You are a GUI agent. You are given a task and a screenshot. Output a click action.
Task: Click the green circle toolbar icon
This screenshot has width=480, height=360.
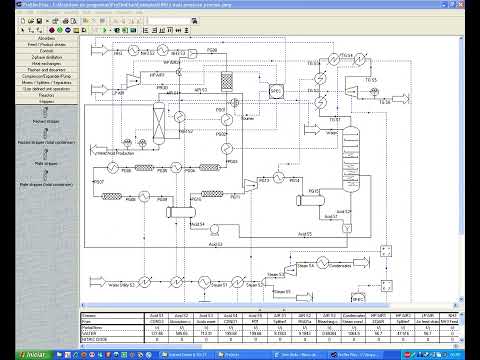coord(60,30)
